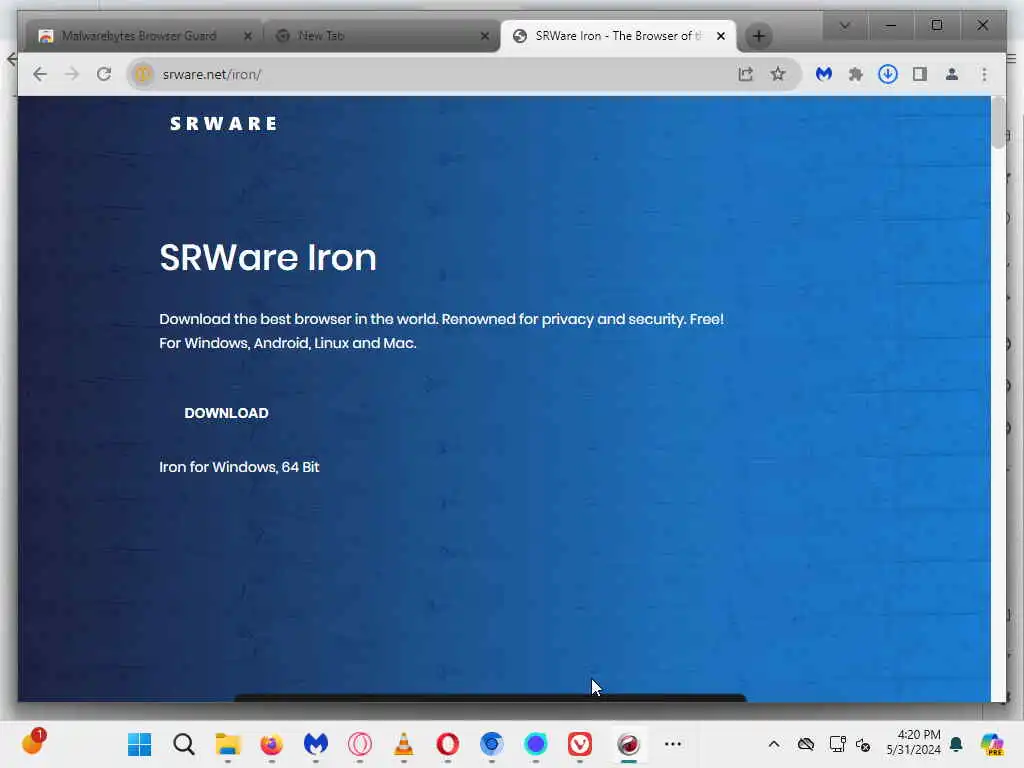This screenshot has width=1024, height=768.
Task: Go back to the previous page
Action: [x=40, y=74]
